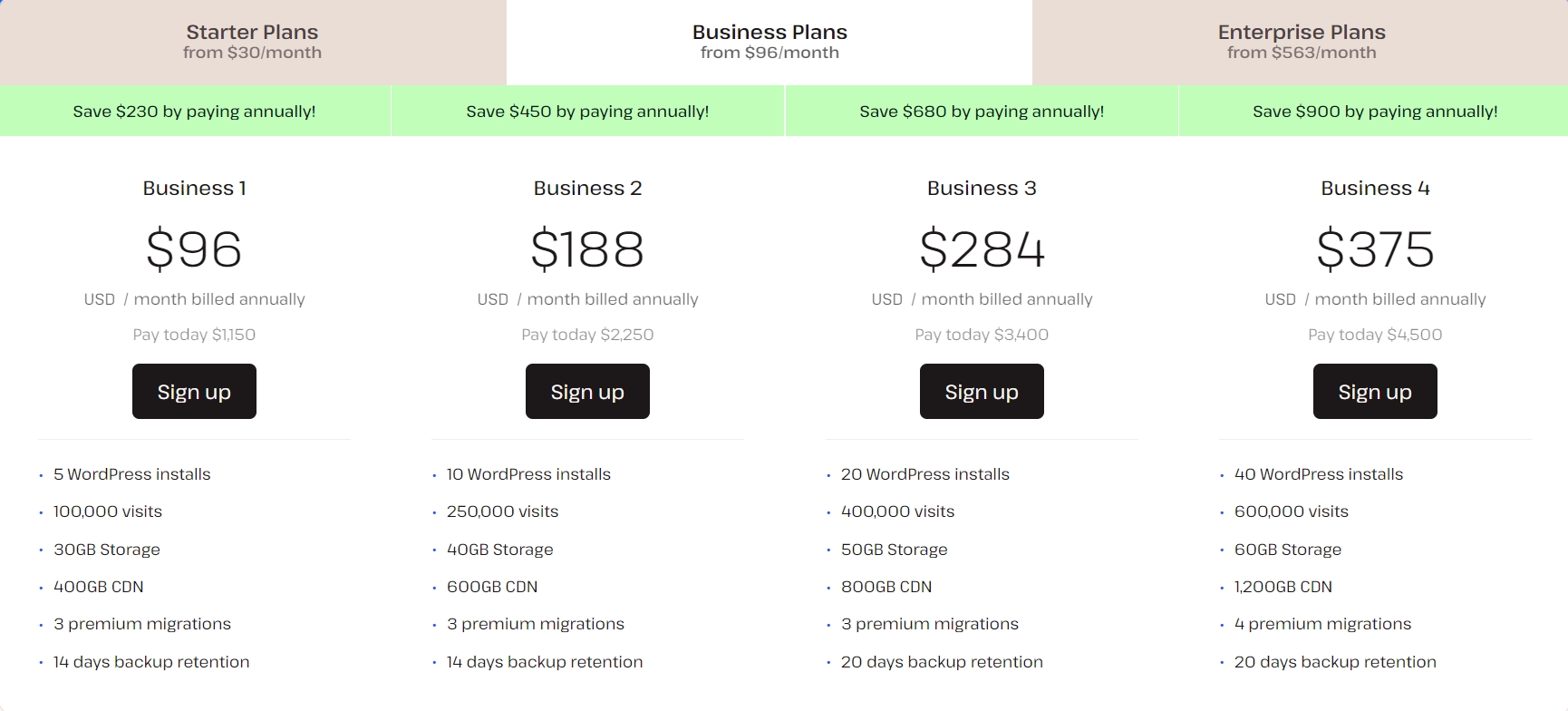Click the Save $900 annual banner
Image resolution: width=1568 pixels, height=711 pixels.
tap(1374, 111)
